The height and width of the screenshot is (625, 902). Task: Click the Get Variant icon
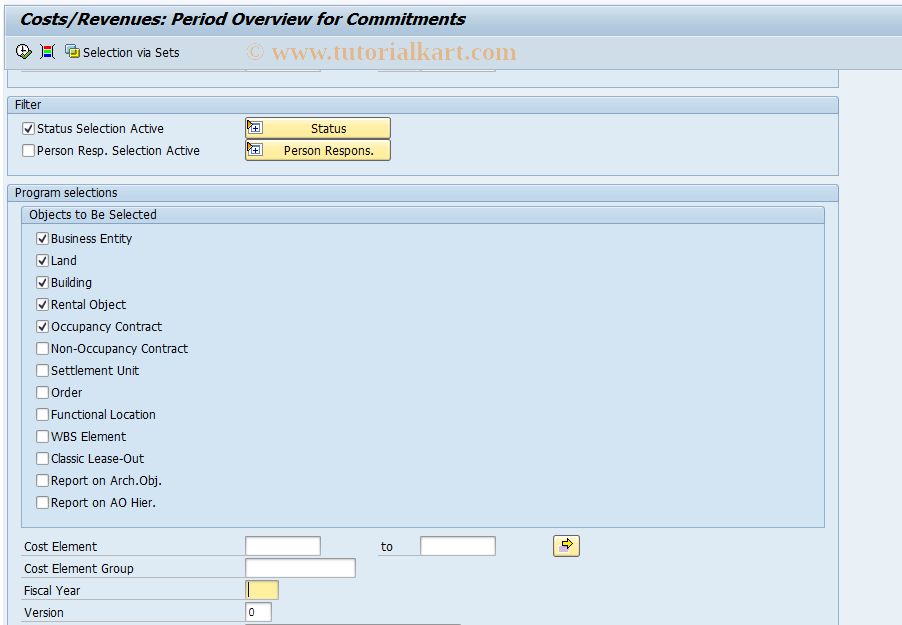click(x=48, y=52)
